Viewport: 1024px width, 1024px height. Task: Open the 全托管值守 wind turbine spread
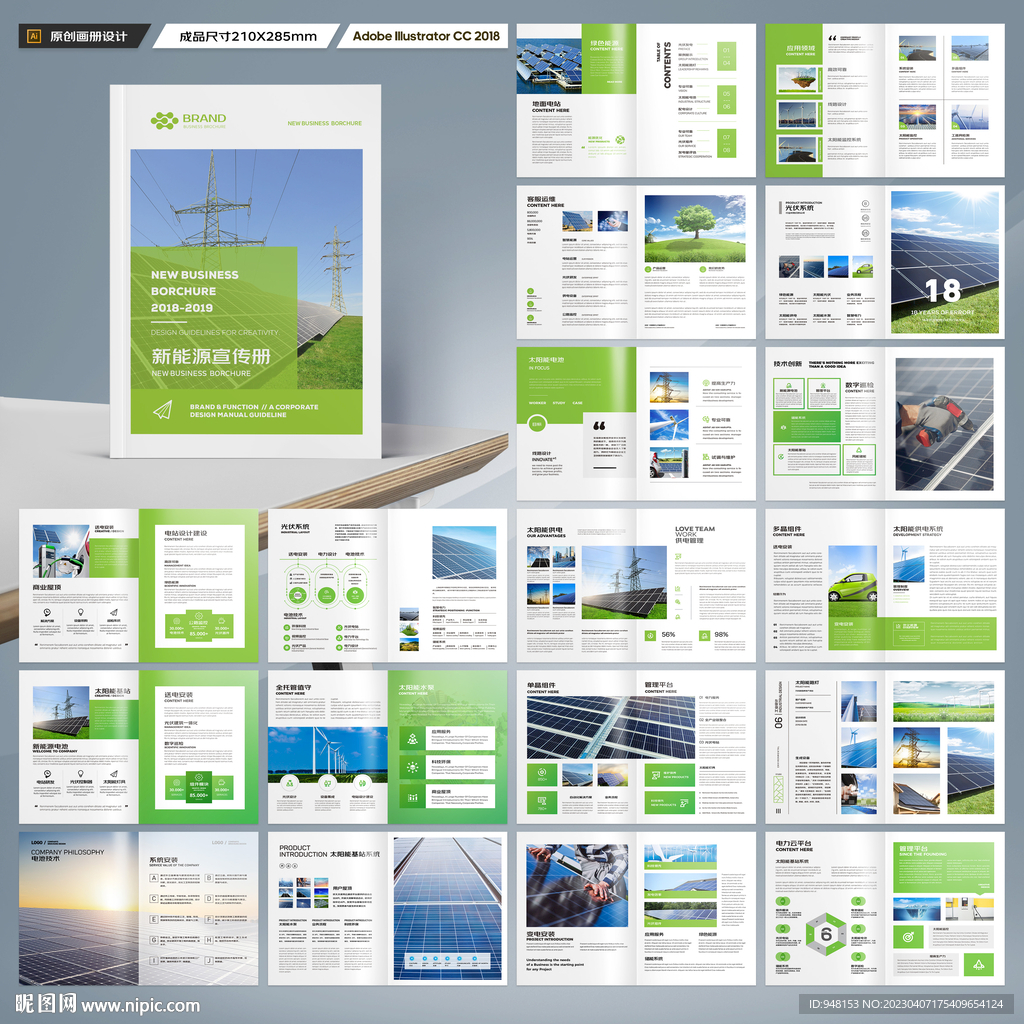pyautogui.click(x=387, y=746)
